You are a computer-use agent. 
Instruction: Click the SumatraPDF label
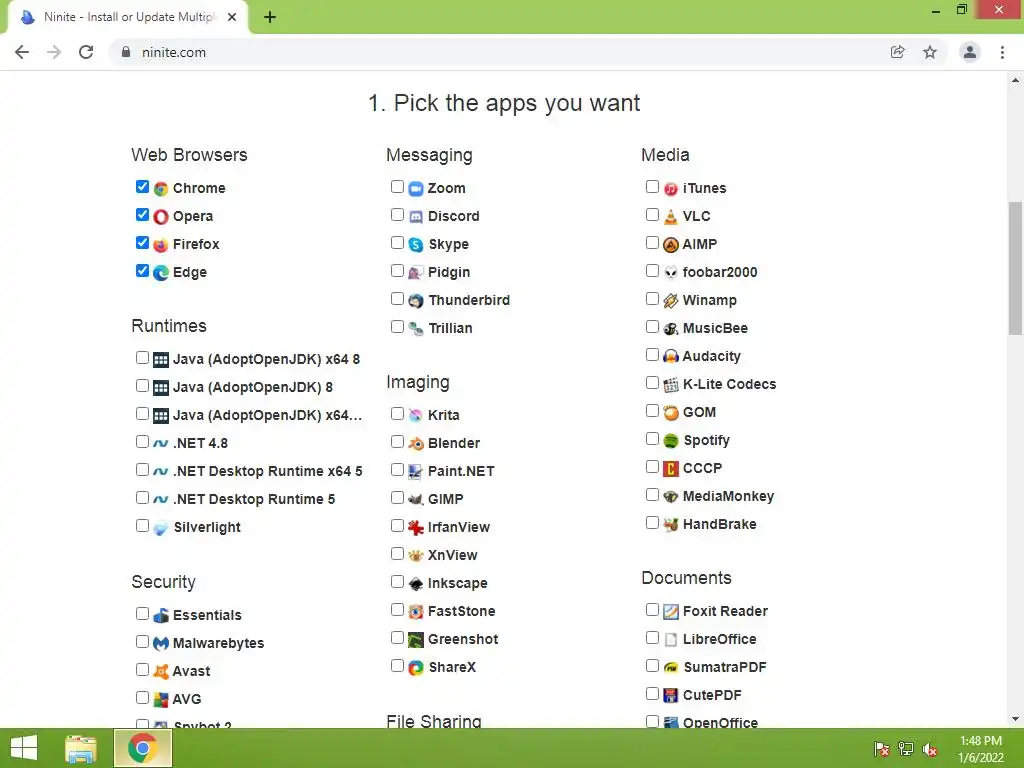pos(725,667)
